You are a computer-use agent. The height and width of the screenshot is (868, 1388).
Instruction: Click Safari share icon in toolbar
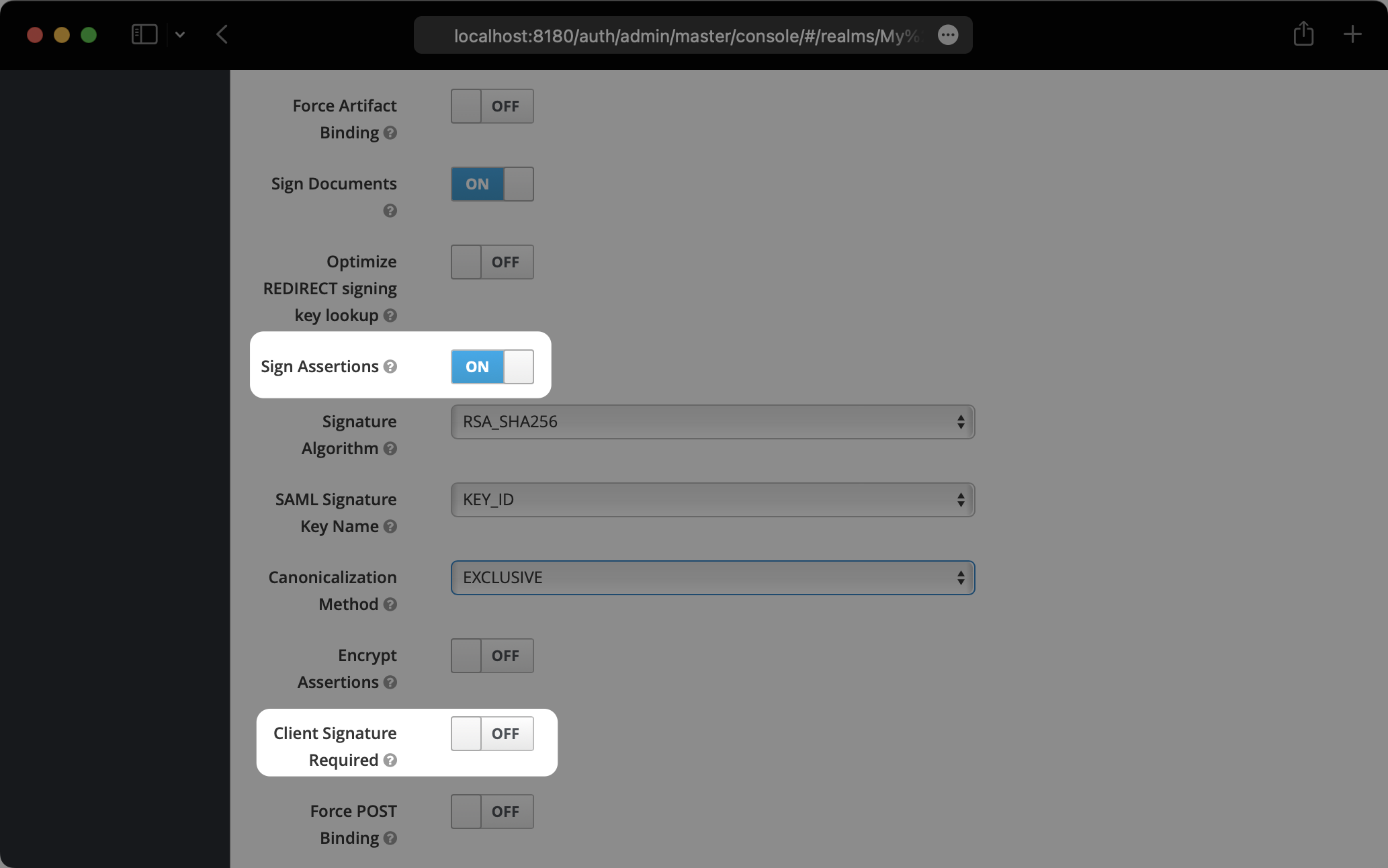click(1303, 34)
